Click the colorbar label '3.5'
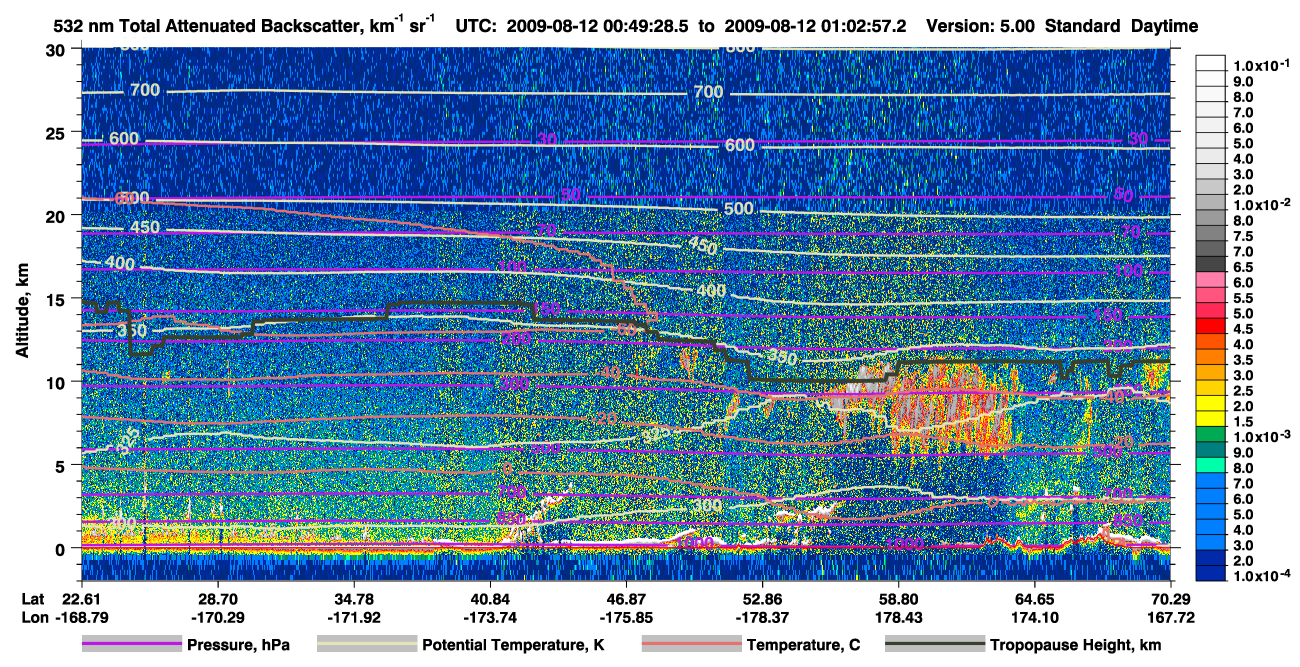 click(1242, 360)
